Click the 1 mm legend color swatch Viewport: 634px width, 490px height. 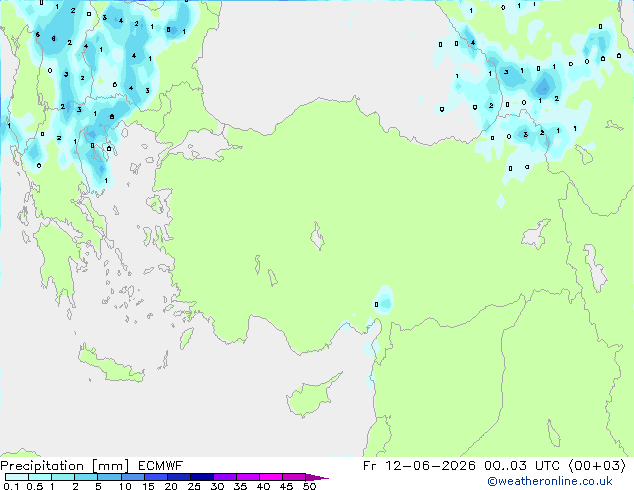click(63, 477)
